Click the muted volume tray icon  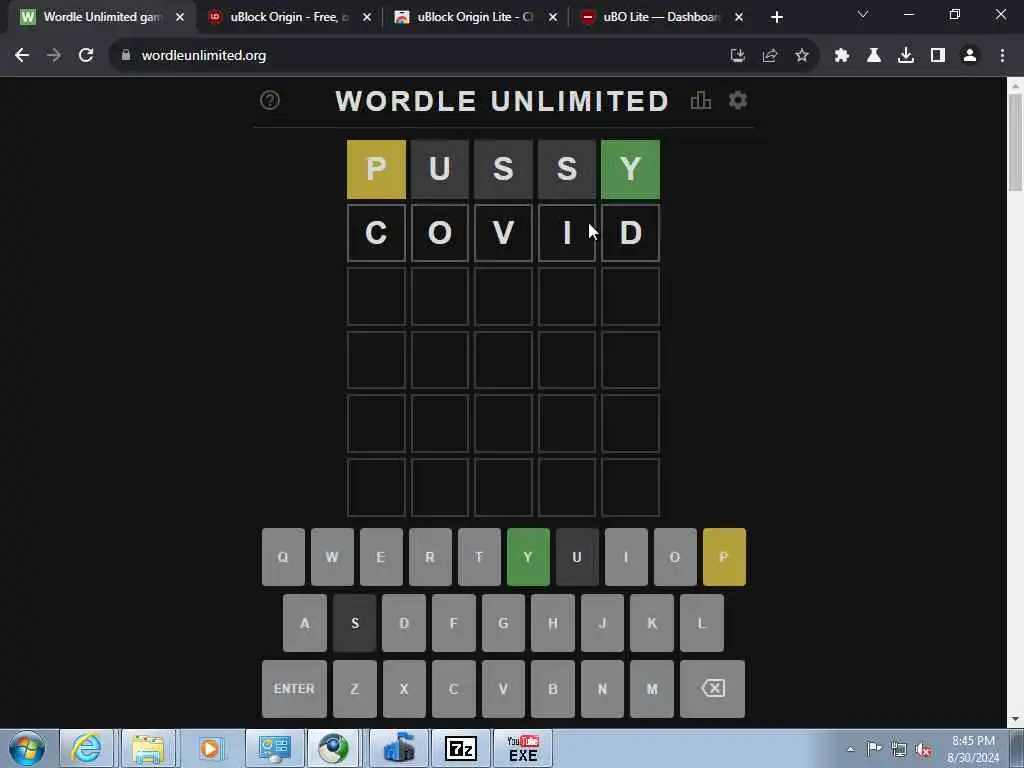923,749
